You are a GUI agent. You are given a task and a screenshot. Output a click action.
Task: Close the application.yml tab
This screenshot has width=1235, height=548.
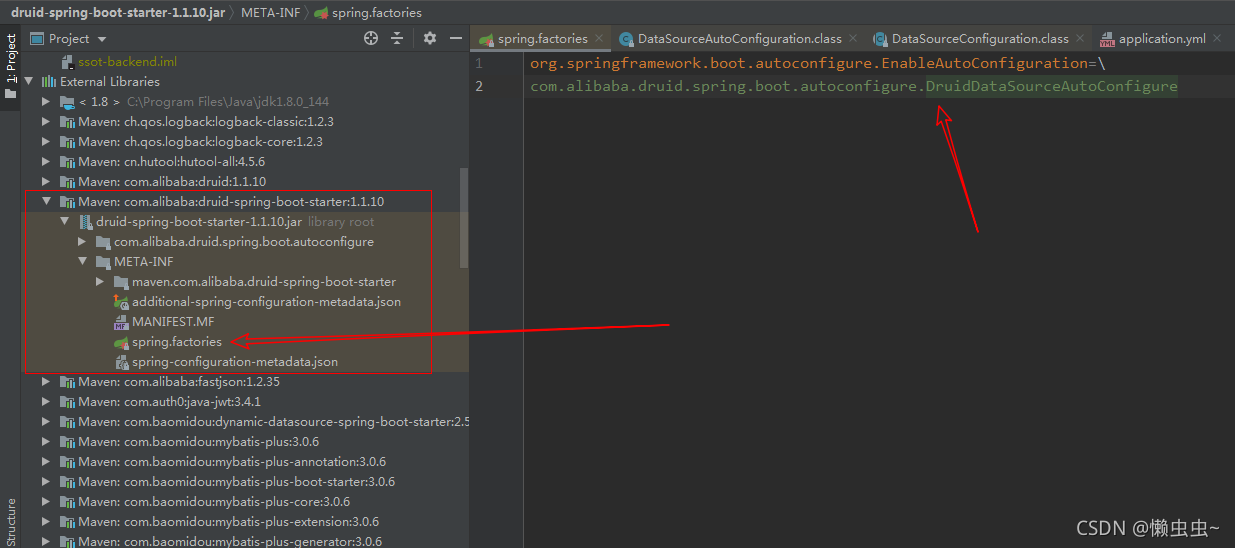coord(1217,39)
